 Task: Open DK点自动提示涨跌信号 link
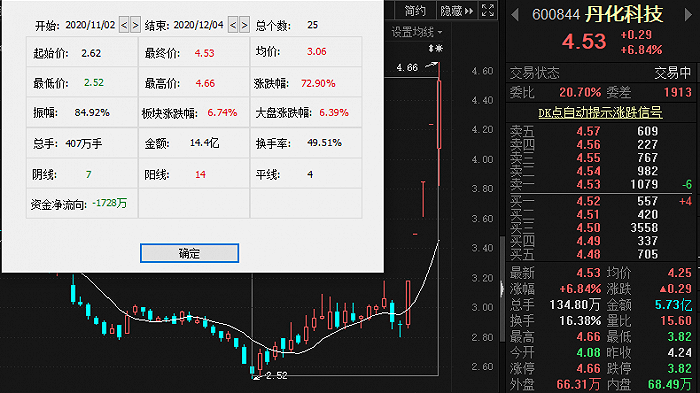(x=600, y=113)
